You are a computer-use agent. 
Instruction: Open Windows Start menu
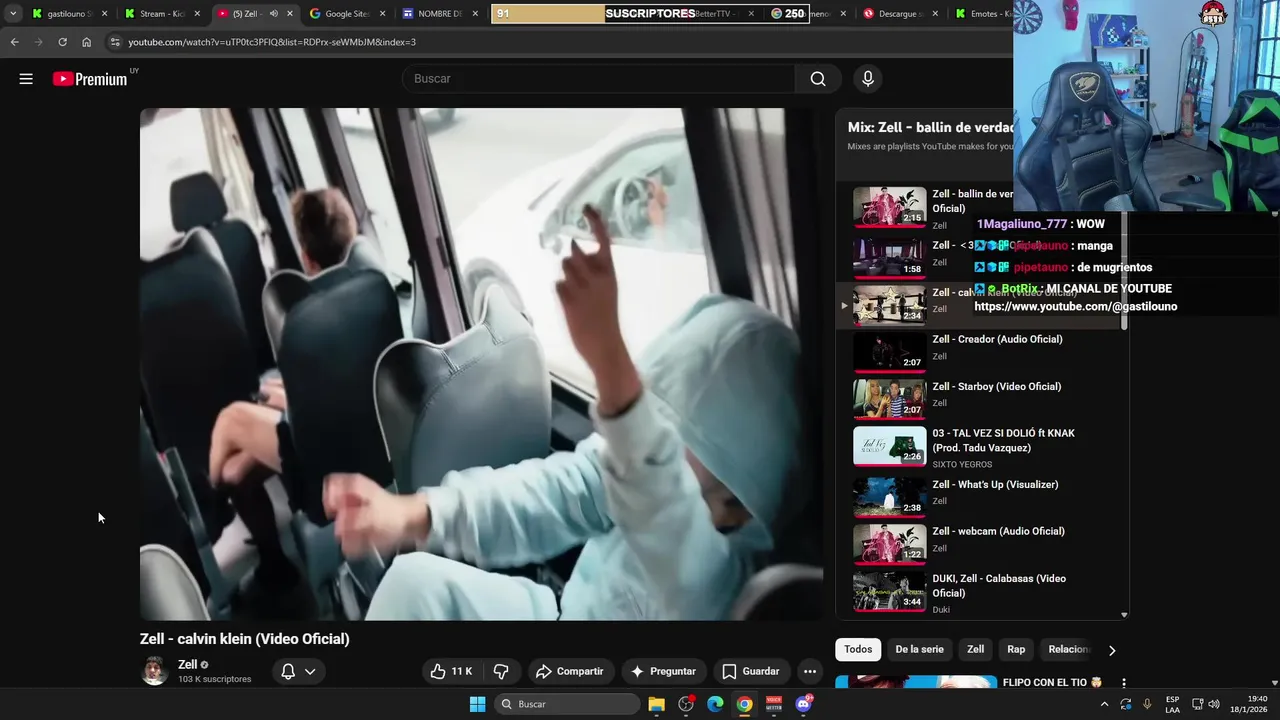477,704
